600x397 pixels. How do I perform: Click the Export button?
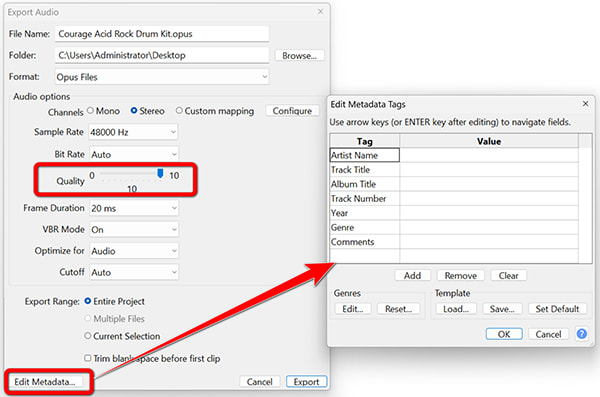coord(306,382)
